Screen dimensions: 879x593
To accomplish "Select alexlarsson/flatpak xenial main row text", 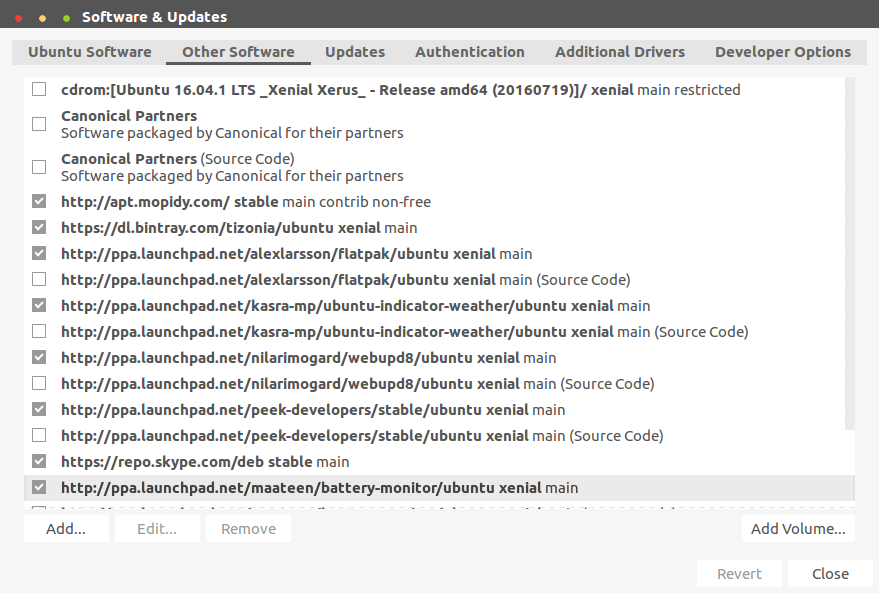I will [297, 254].
